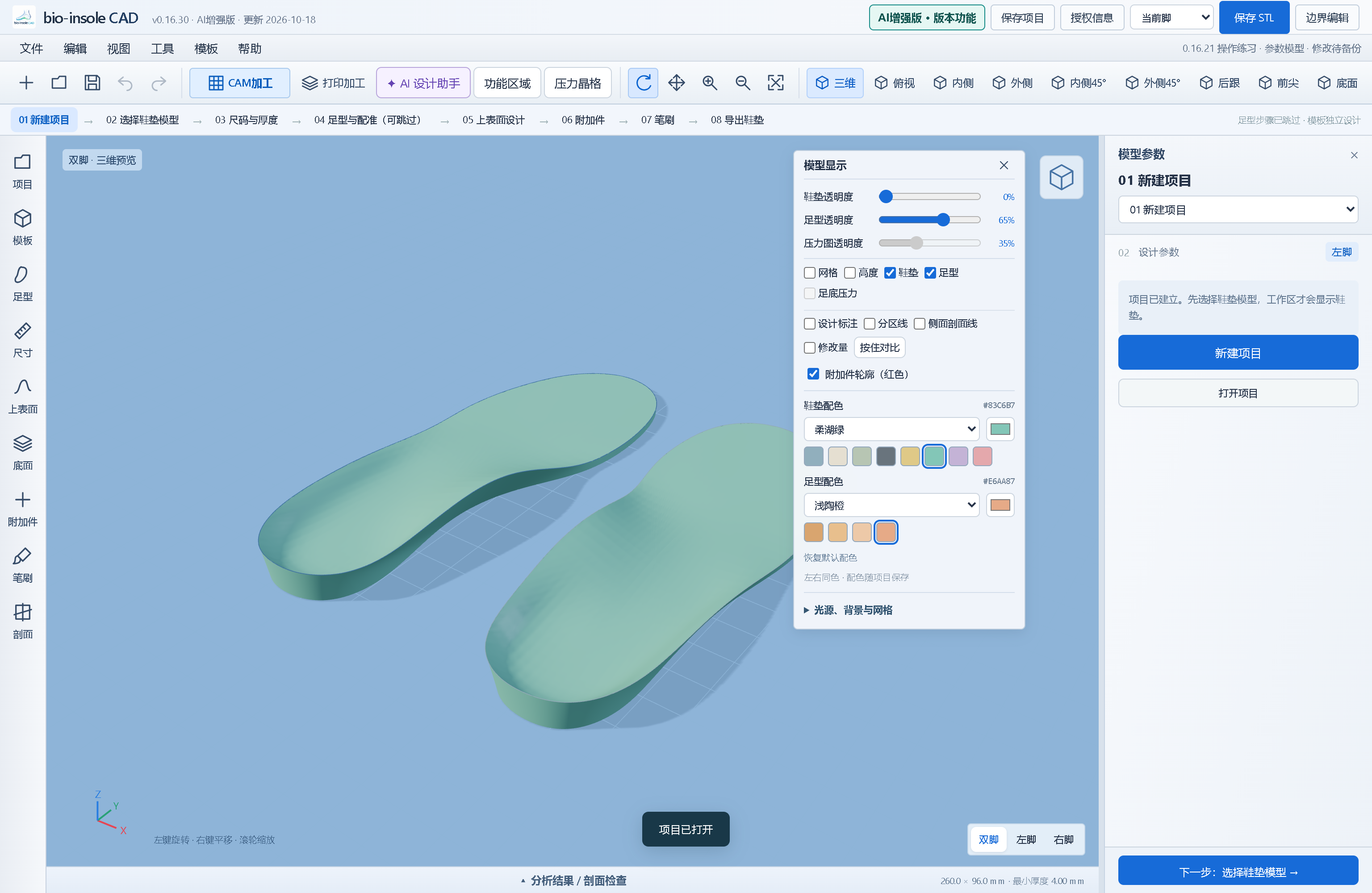The height and width of the screenshot is (893, 1372).
Task: Open the 当前脚 dropdown
Action: point(1172,18)
